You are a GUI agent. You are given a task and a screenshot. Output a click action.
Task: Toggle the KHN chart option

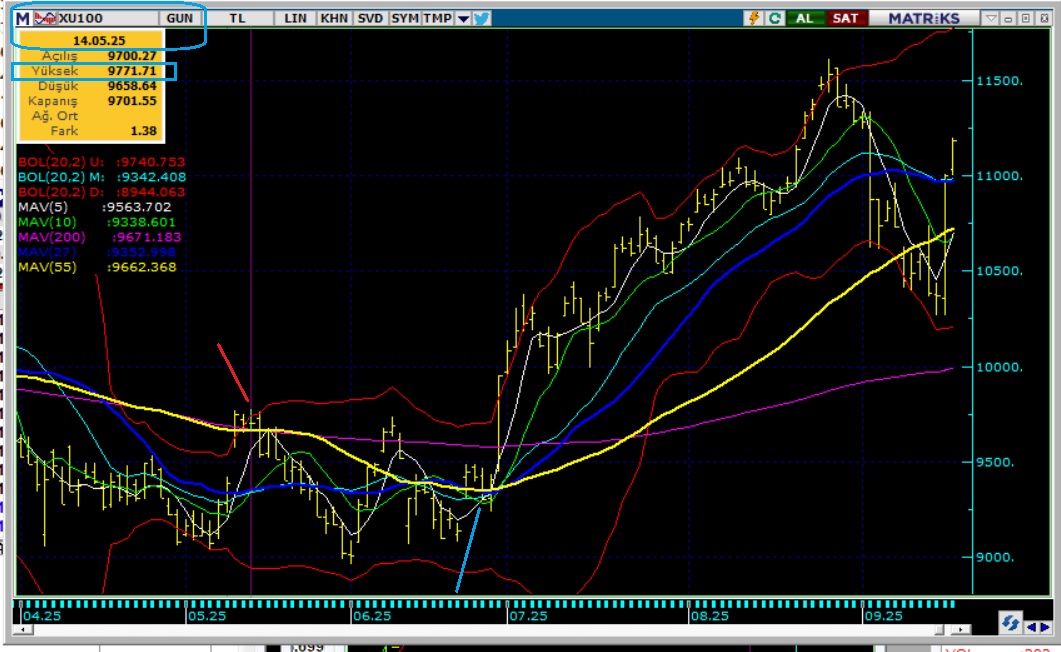click(x=334, y=18)
